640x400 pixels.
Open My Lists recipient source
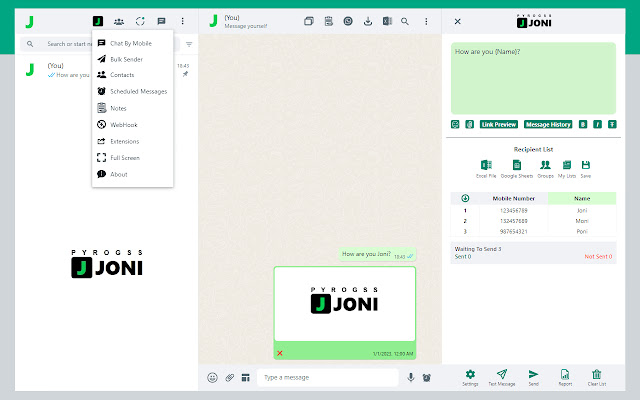click(567, 169)
